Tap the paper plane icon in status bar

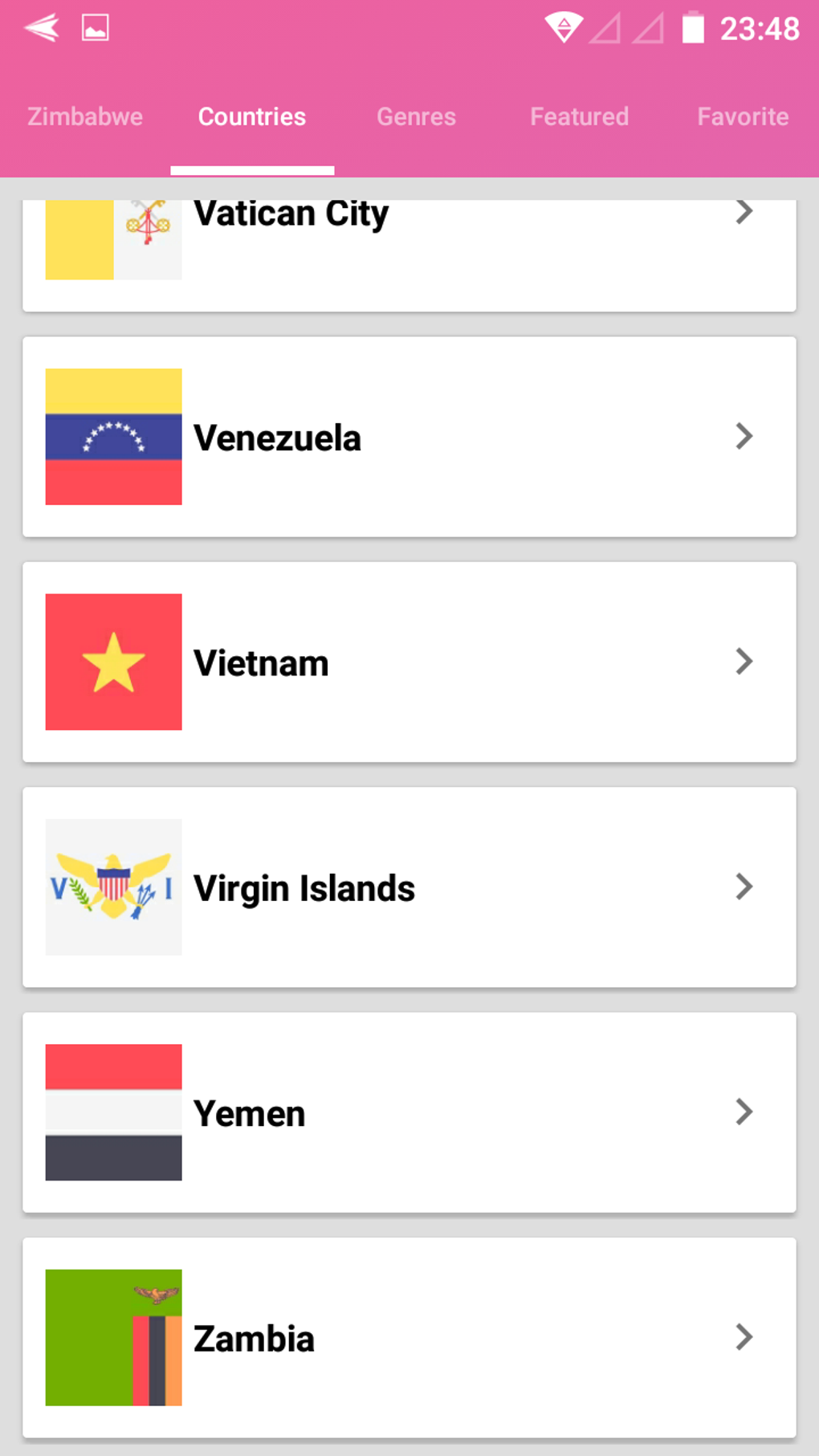coord(42,29)
